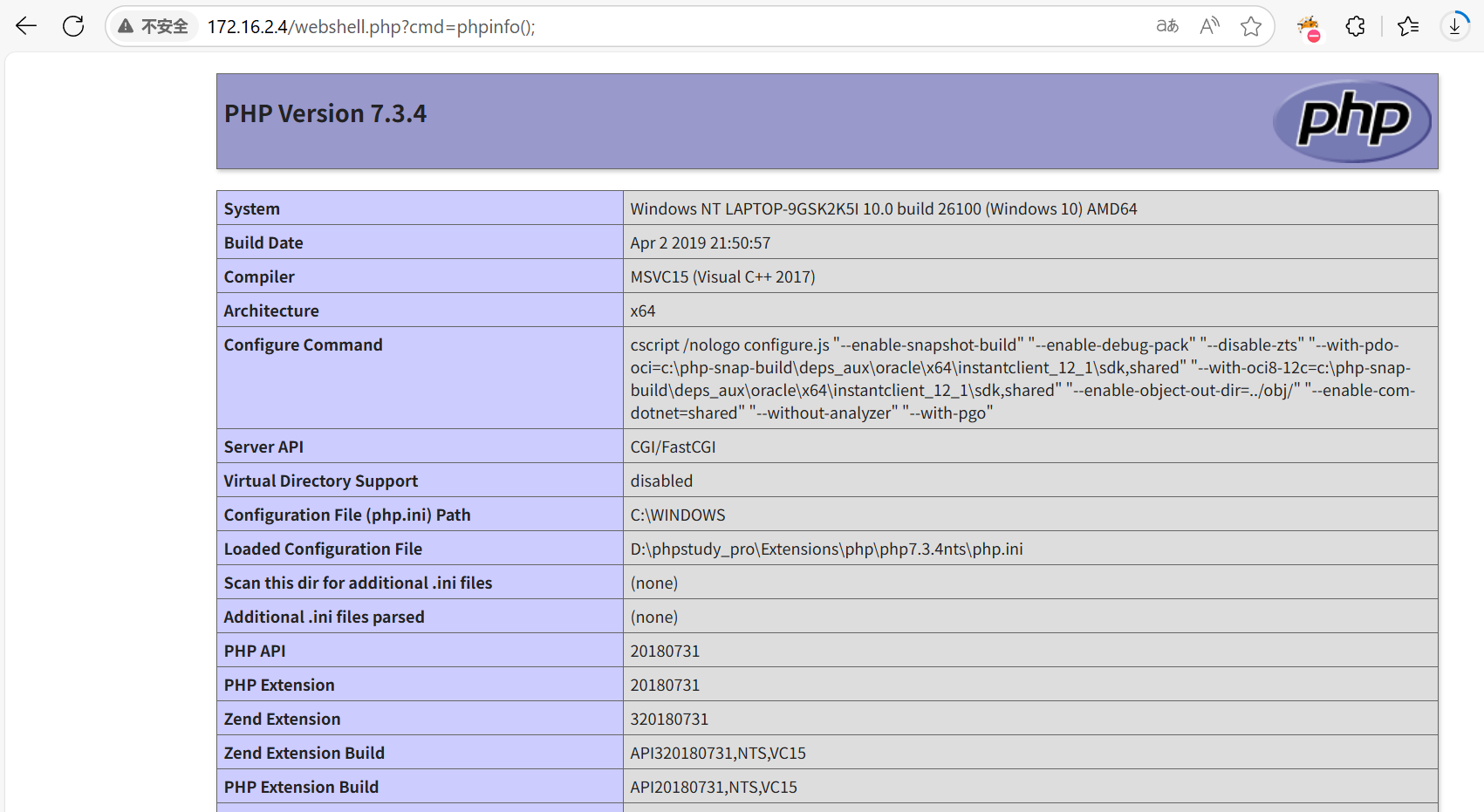Viewport: 1484px width, 812px height.
Task: Click the Compiler label
Action: coord(259,276)
